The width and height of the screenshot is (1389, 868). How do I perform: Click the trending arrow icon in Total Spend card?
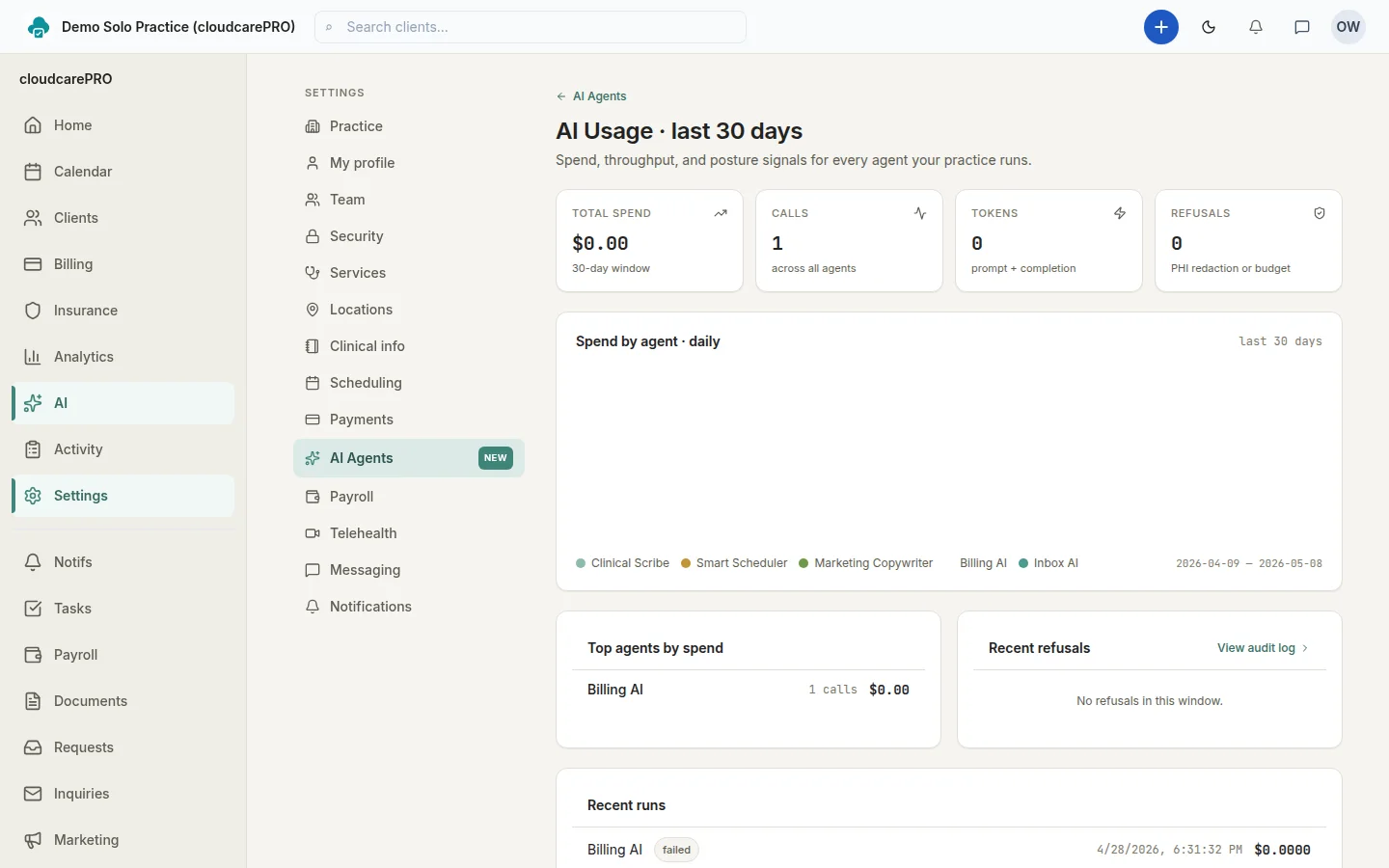click(x=721, y=213)
